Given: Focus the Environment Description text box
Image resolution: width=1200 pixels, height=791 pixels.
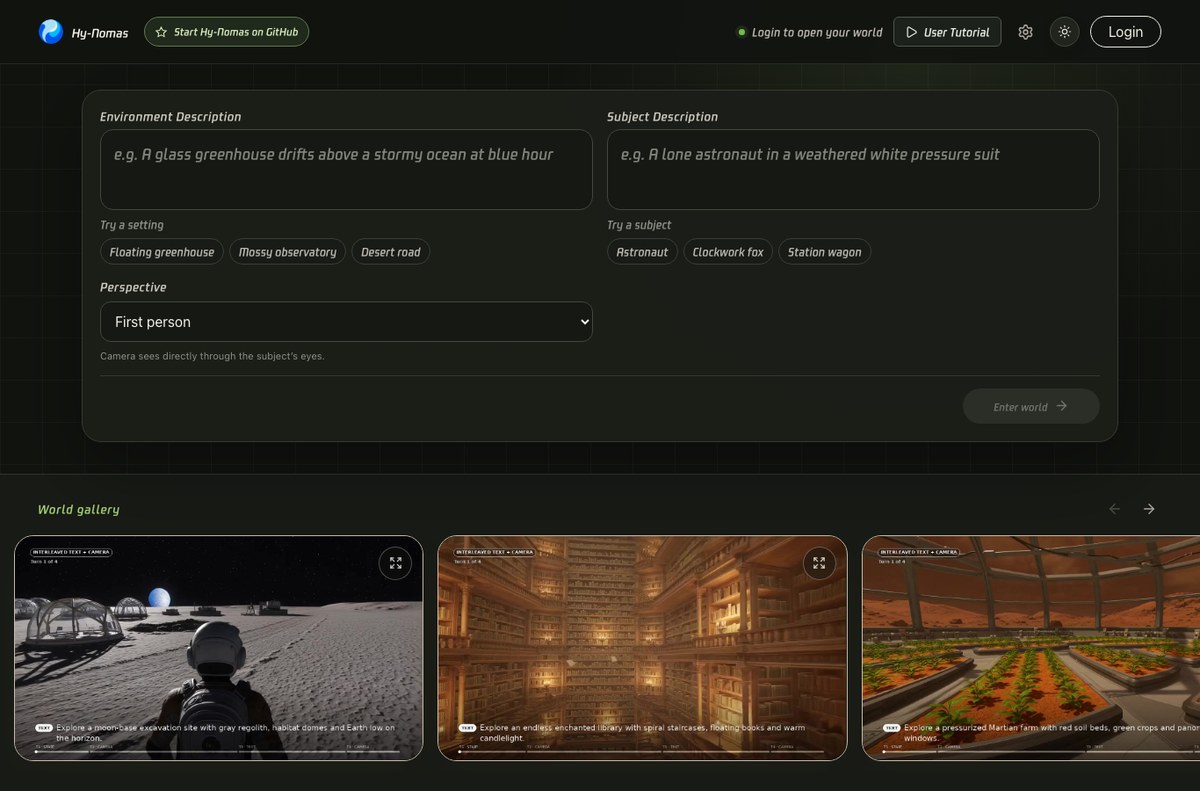Looking at the screenshot, I should [x=346, y=169].
